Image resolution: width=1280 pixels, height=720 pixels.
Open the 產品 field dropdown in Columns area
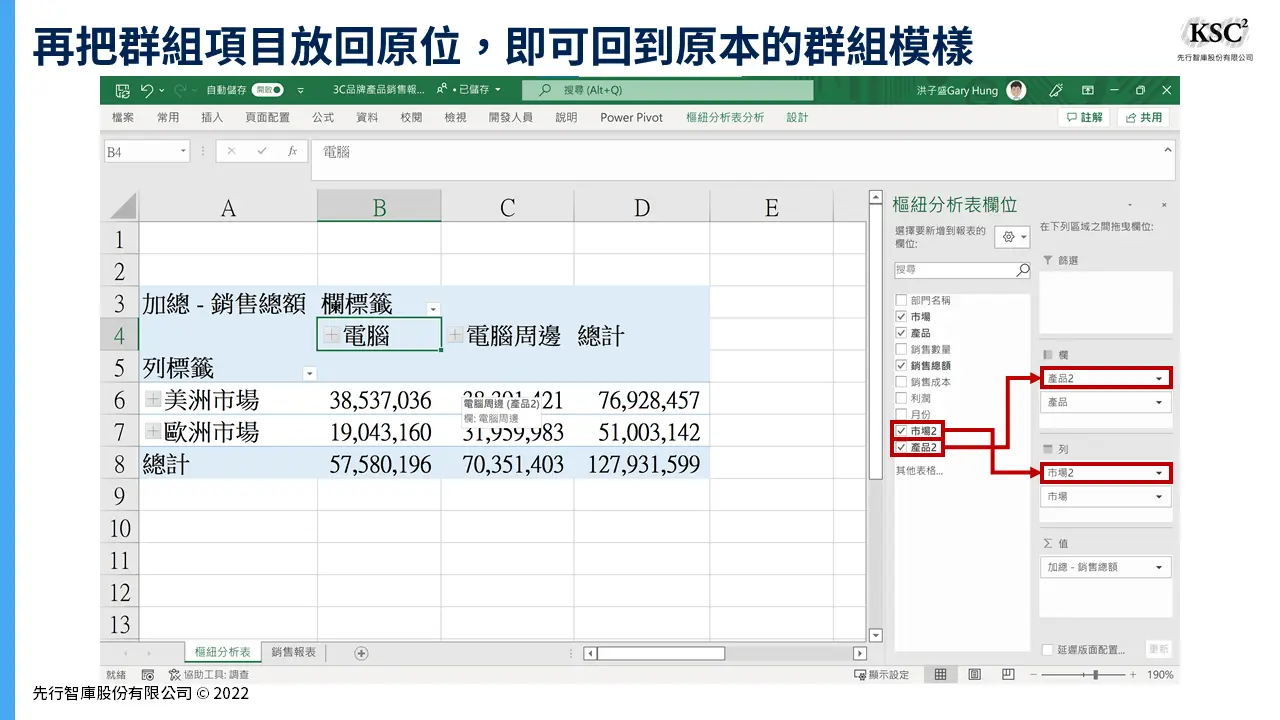point(1159,402)
